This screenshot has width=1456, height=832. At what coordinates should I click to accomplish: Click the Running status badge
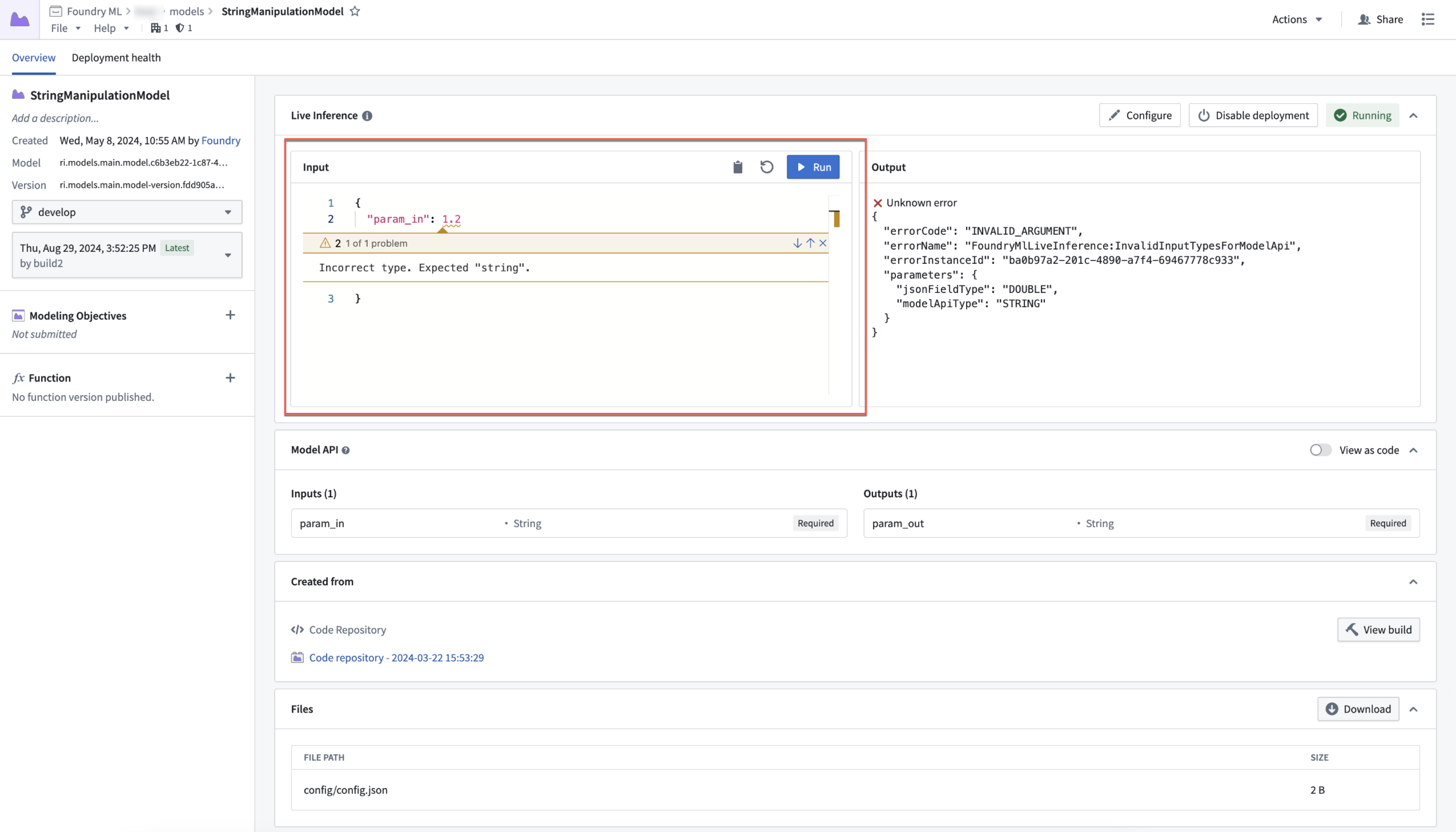pyautogui.click(x=1362, y=115)
